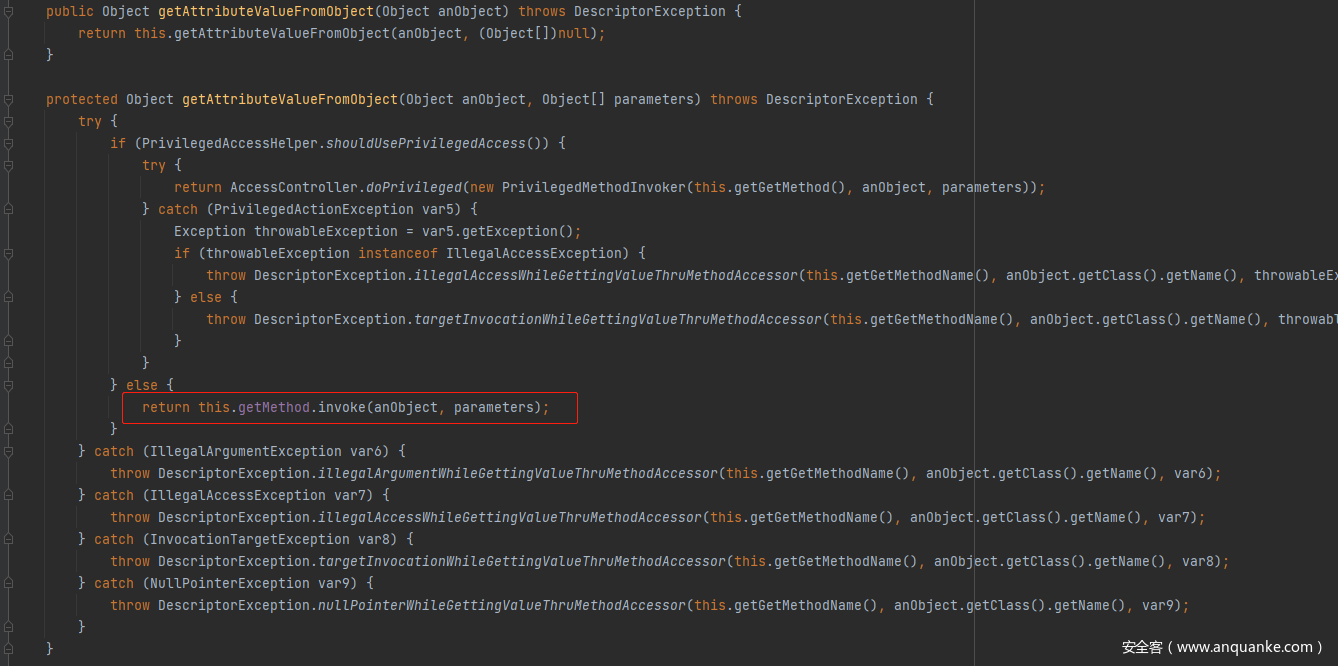Collapse the protected getAttributeValueFromObject method fold
Image resolution: width=1338 pixels, height=666 pixels.
pos(8,99)
